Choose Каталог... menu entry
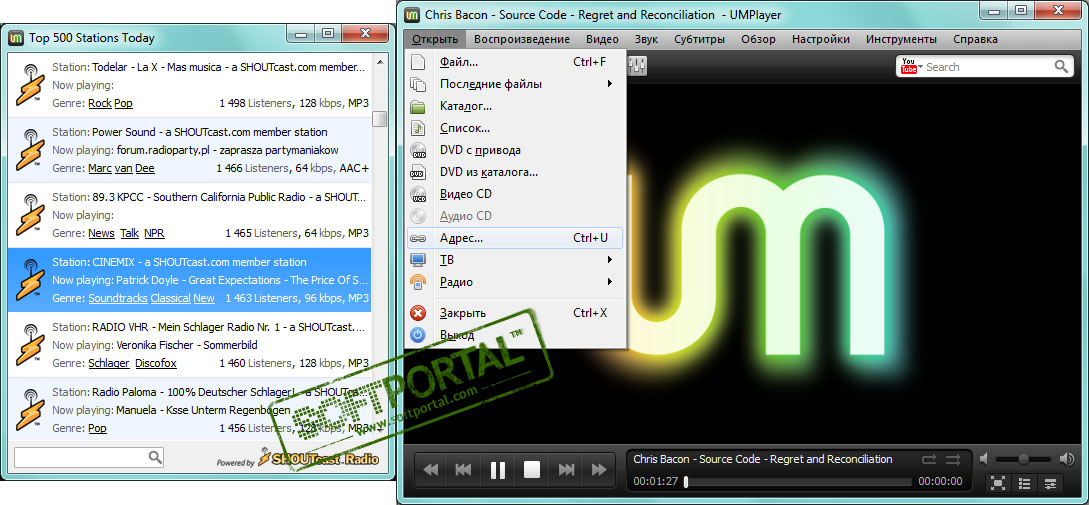 (x=515, y=106)
